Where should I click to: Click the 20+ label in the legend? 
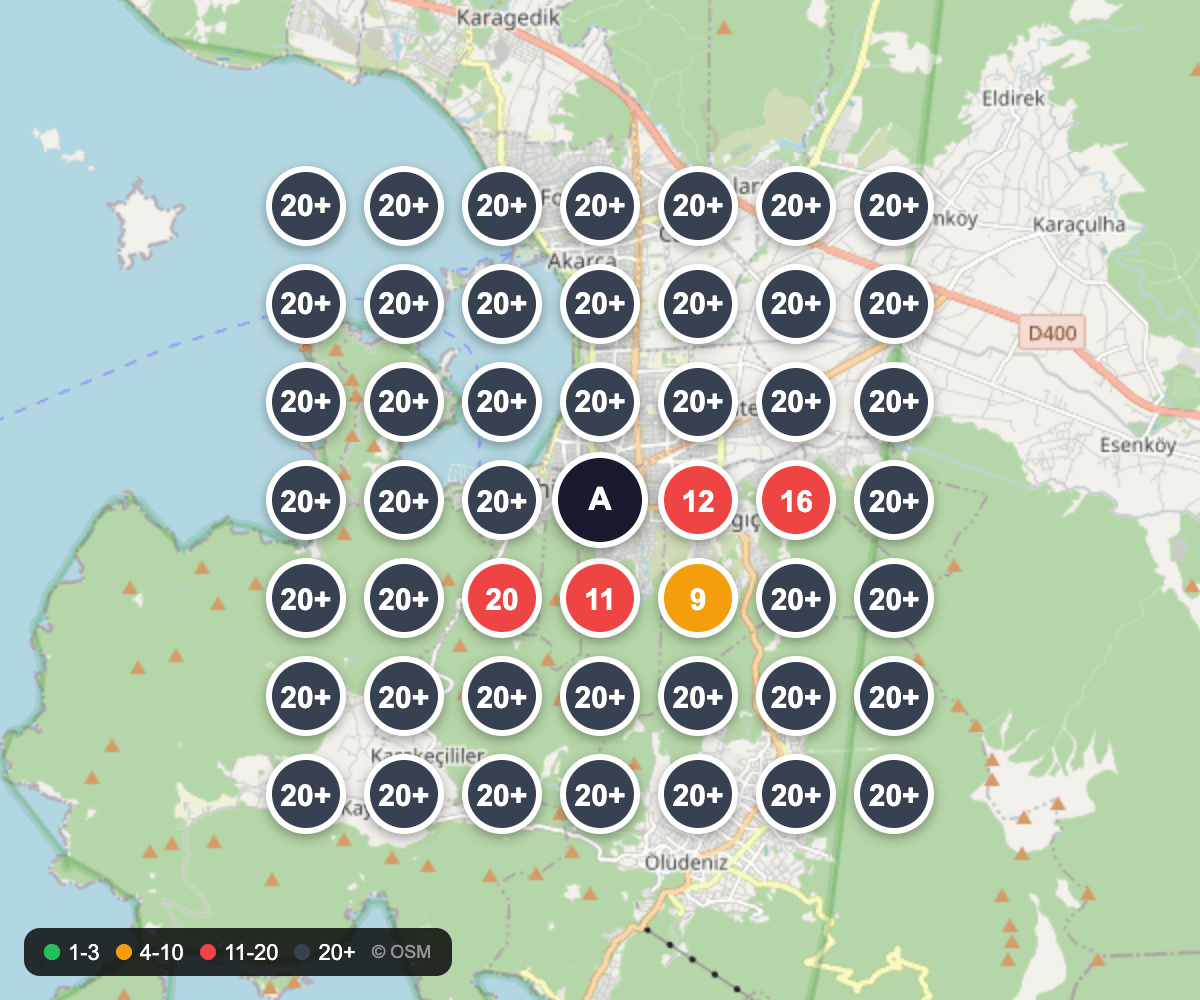(x=336, y=952)
